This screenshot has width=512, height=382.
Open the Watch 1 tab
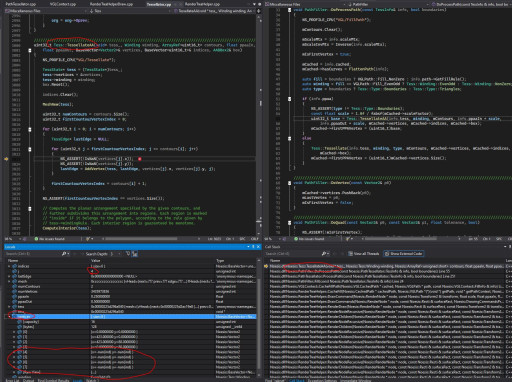(91, 380)
